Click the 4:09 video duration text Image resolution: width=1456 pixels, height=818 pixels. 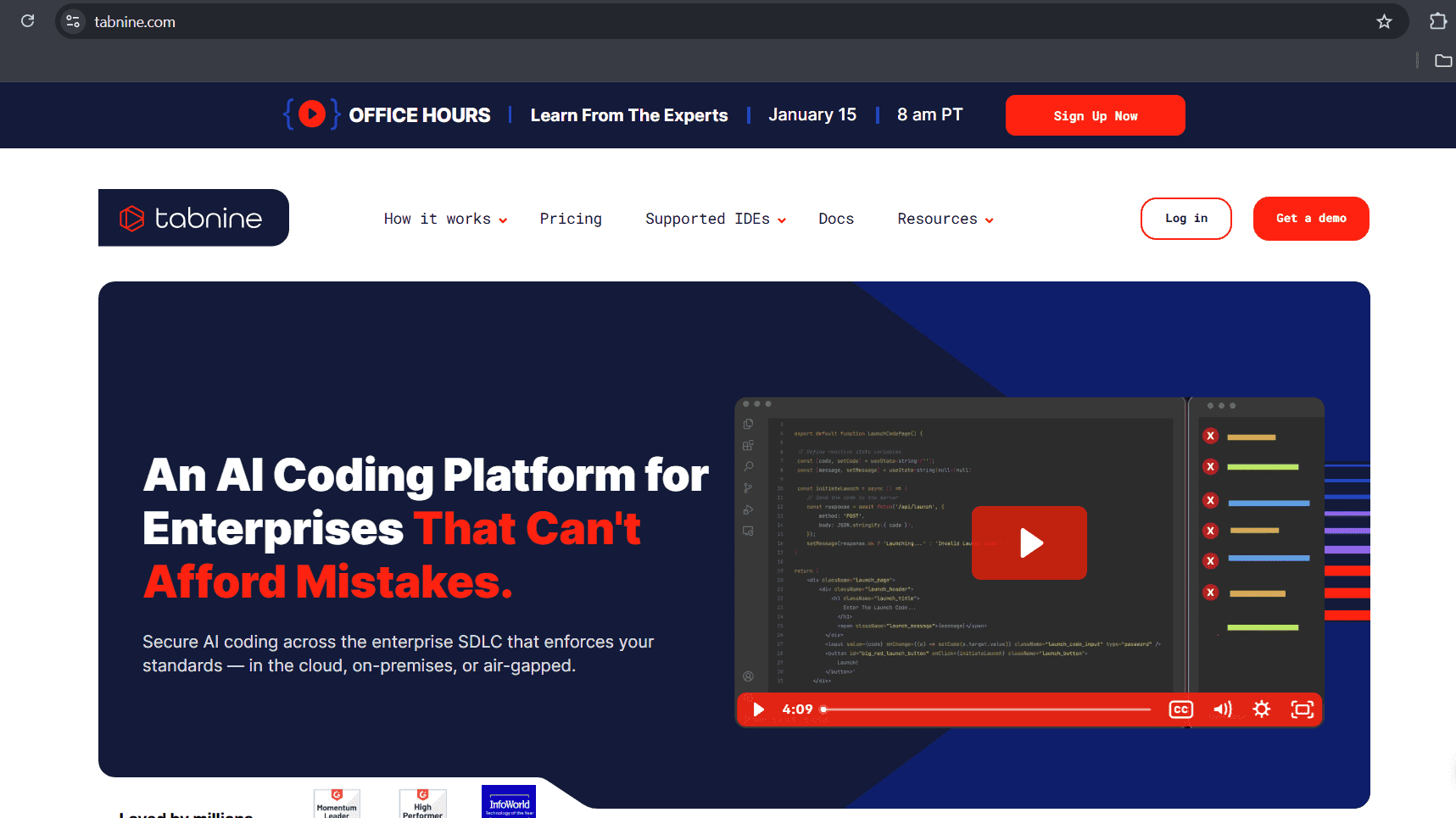[x=797, y=709]
